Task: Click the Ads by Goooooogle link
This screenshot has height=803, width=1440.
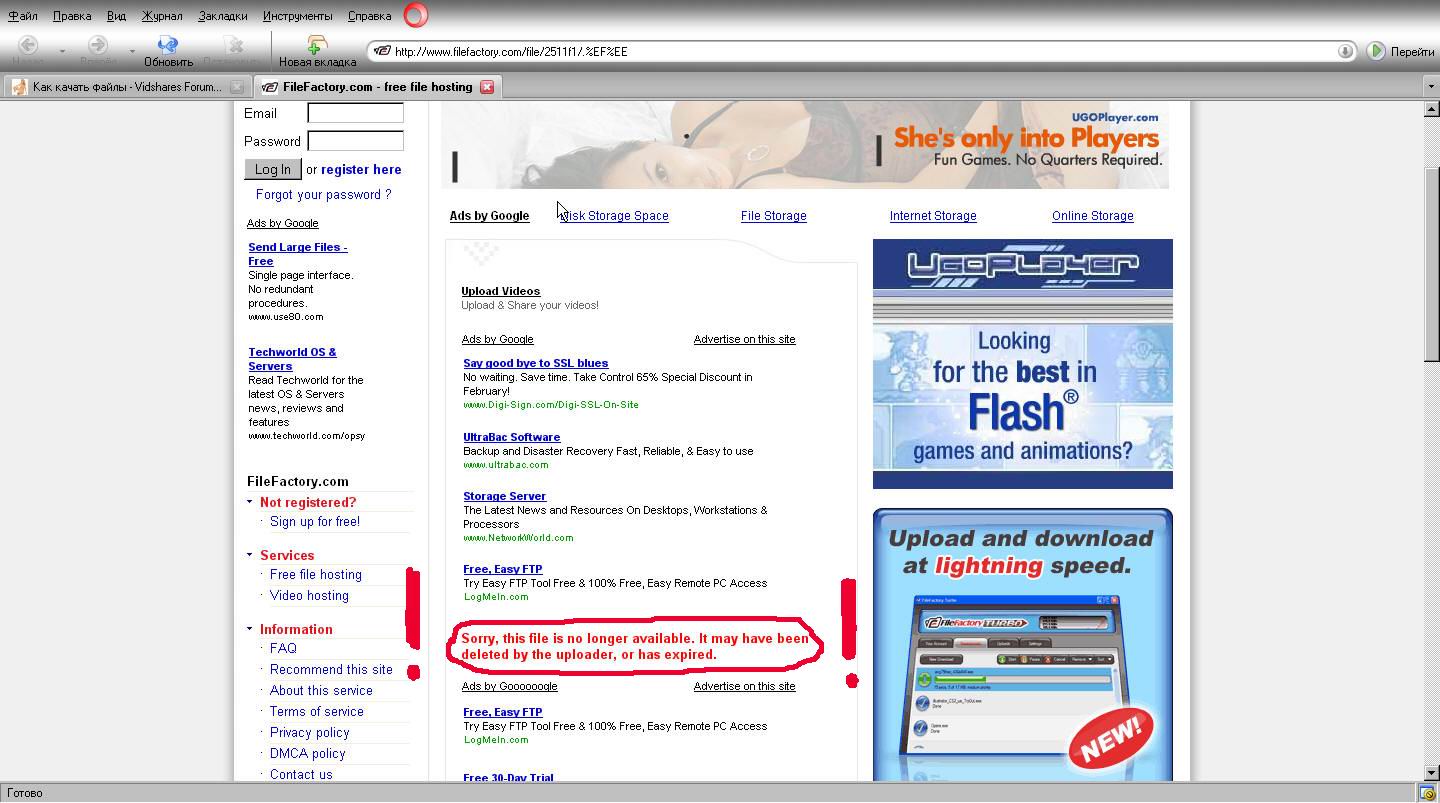Action: (509, 687)
